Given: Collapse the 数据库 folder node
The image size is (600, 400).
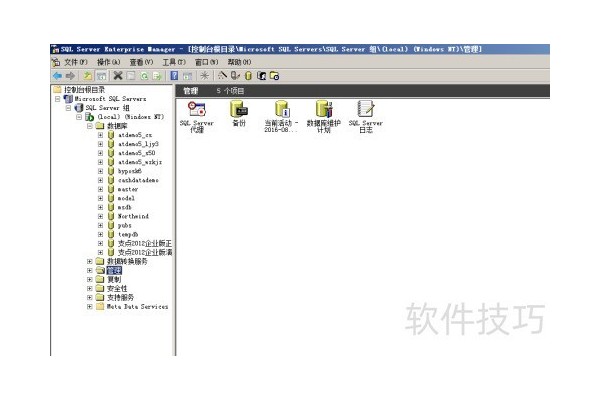Looking at the screenshot, I should (90, 126).
